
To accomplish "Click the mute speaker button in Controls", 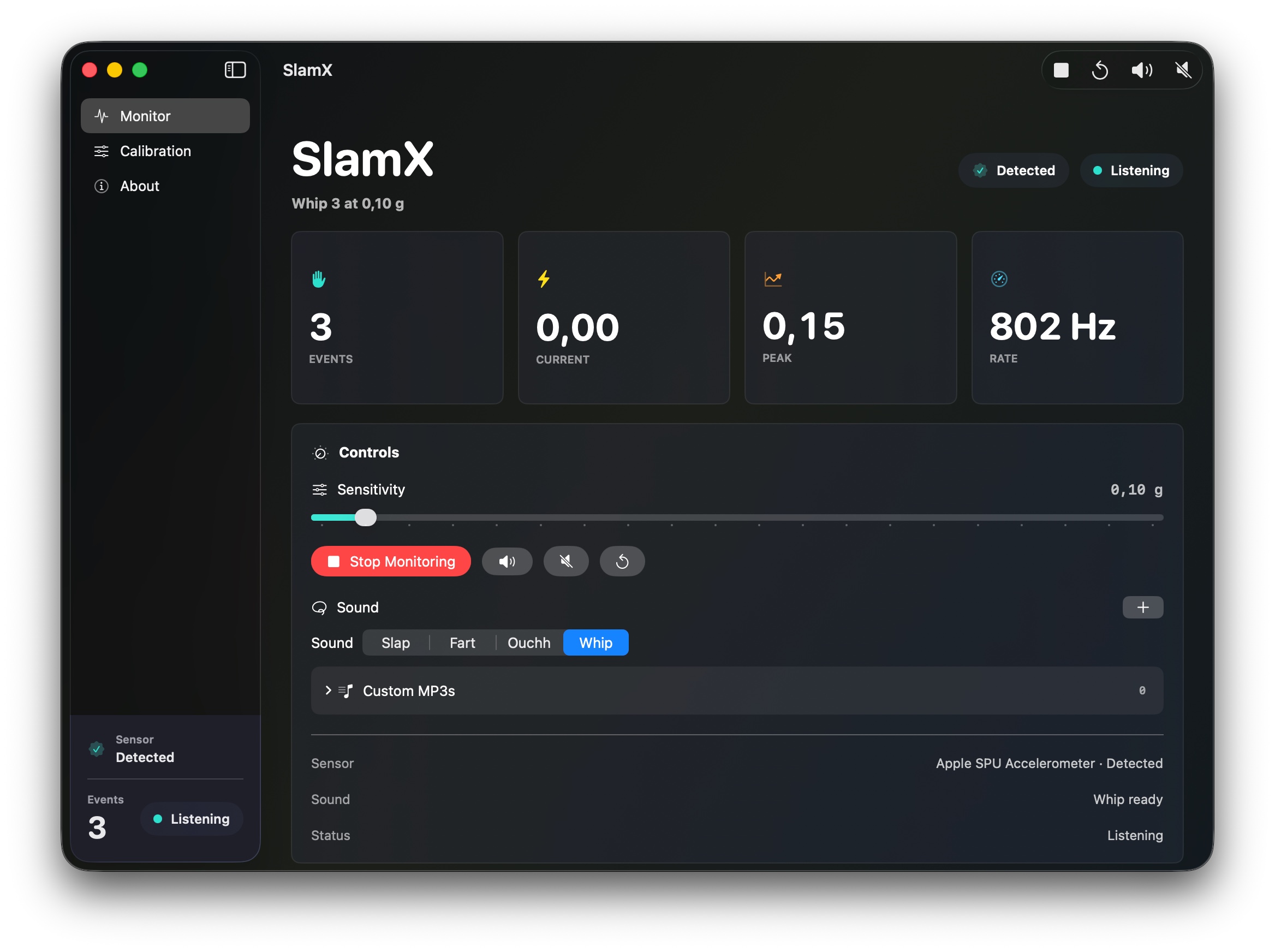I will pos(566,561).
